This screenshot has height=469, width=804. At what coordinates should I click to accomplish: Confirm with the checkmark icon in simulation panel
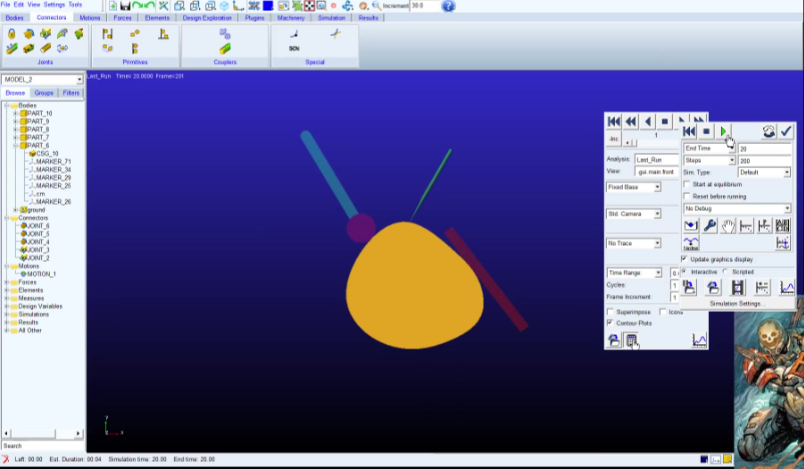coord(786,131)
